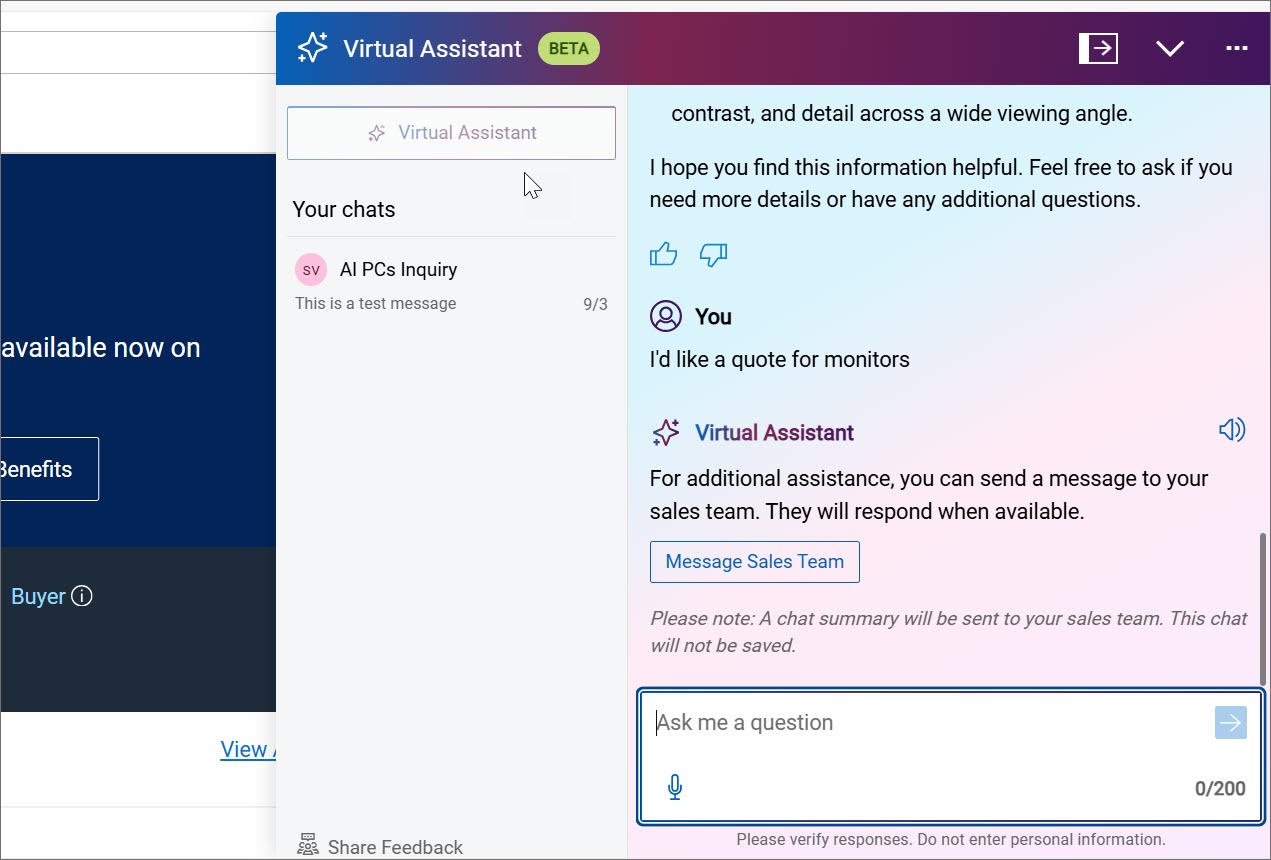The image size is (1271, 860).
Task: Click the thumbs up feedback icon
Action: [x=663, y=255]
